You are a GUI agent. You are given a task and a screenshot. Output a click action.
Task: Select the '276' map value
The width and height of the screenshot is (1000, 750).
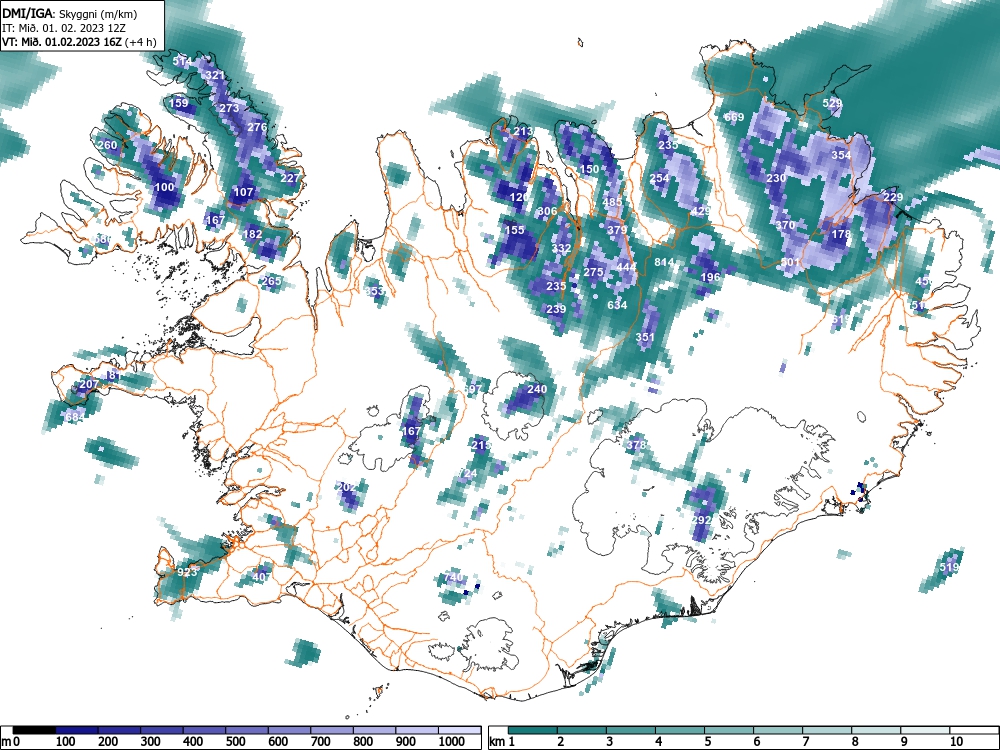pos(257,127)
